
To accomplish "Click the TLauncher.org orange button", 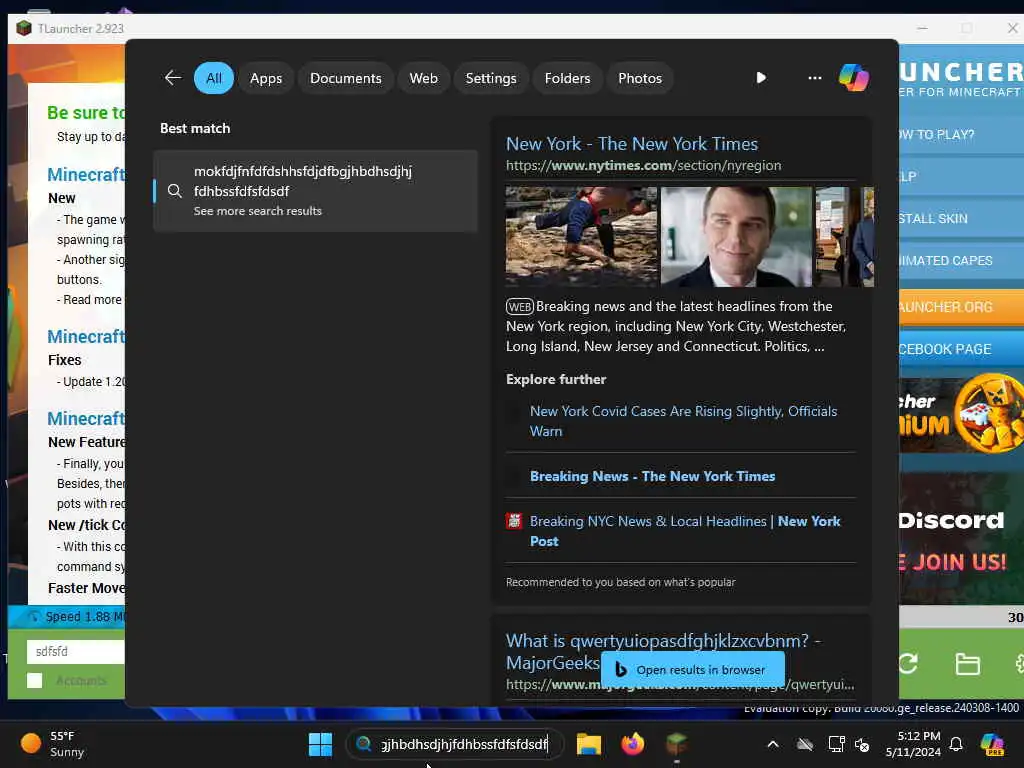I will click(x=961, y=306).
